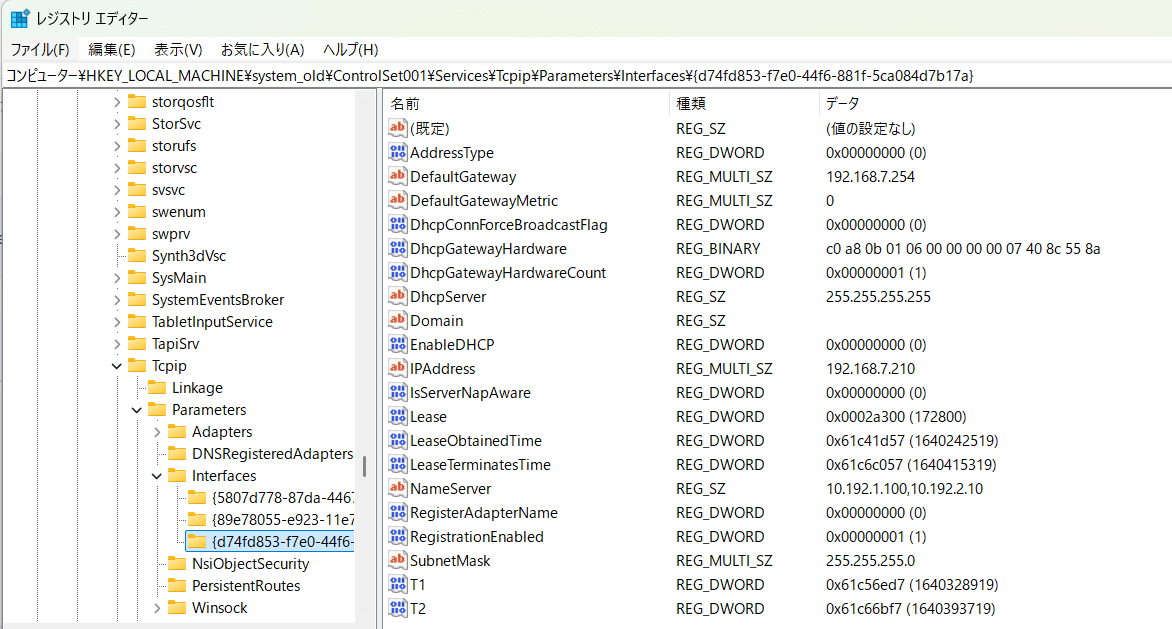
Task: Click the string icon beside NameServer
Action: [x=398, y=489]
